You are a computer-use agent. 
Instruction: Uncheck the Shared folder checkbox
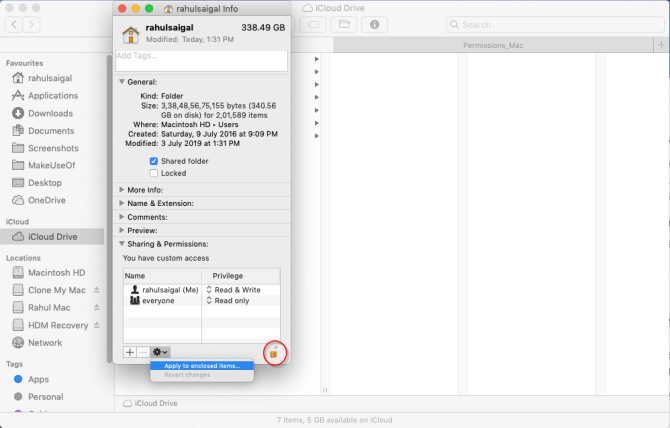click(x=154, y=161)
